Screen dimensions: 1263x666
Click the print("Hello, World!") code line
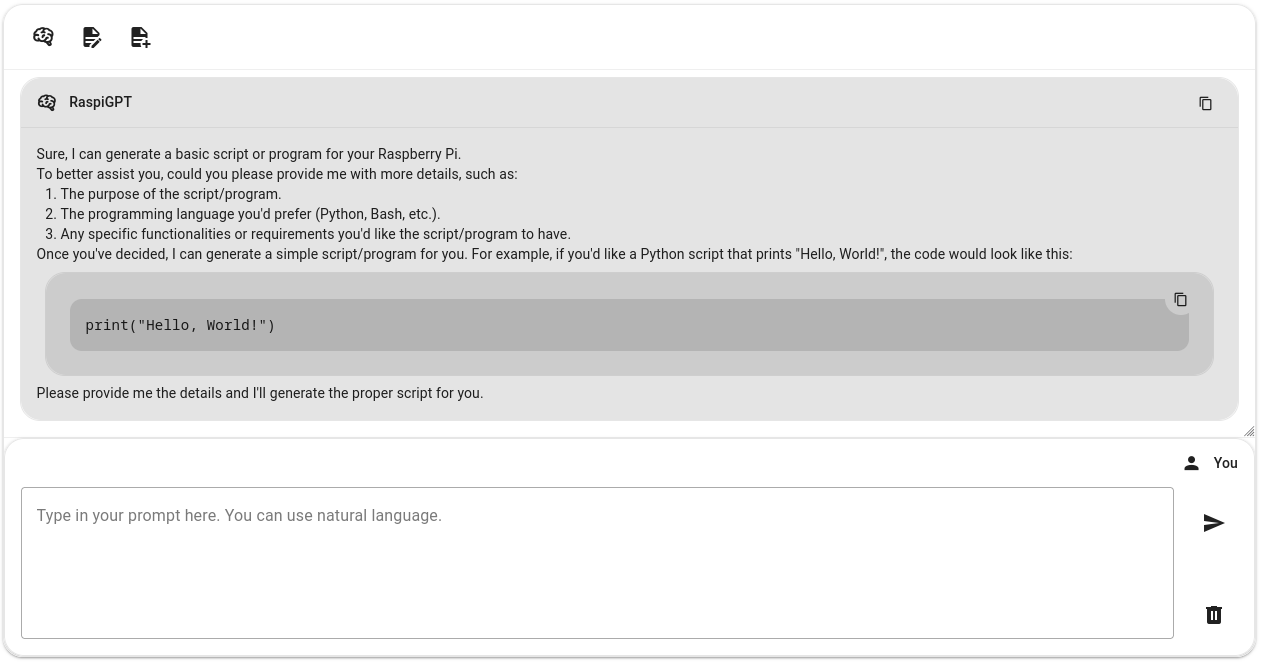[x=180, y=325]
